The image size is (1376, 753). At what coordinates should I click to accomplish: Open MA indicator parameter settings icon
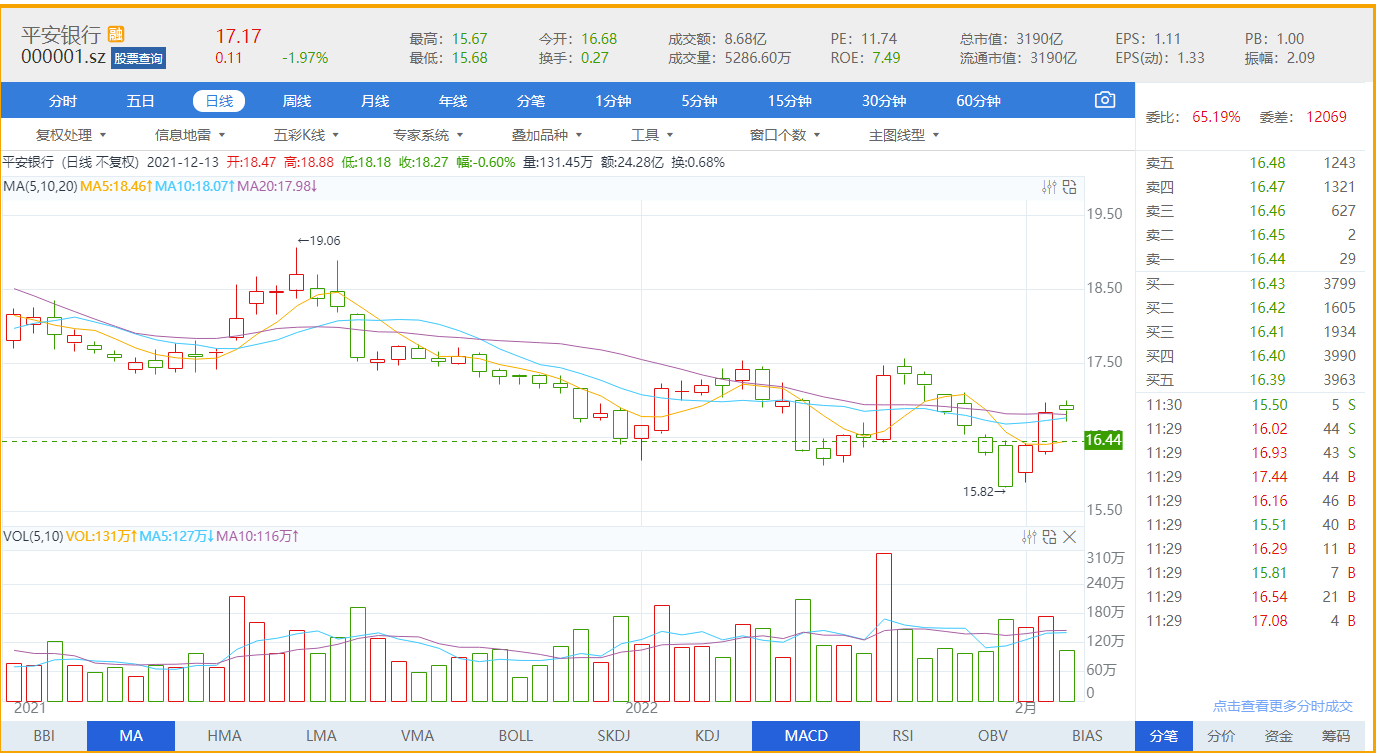(x=1049, y=187)
